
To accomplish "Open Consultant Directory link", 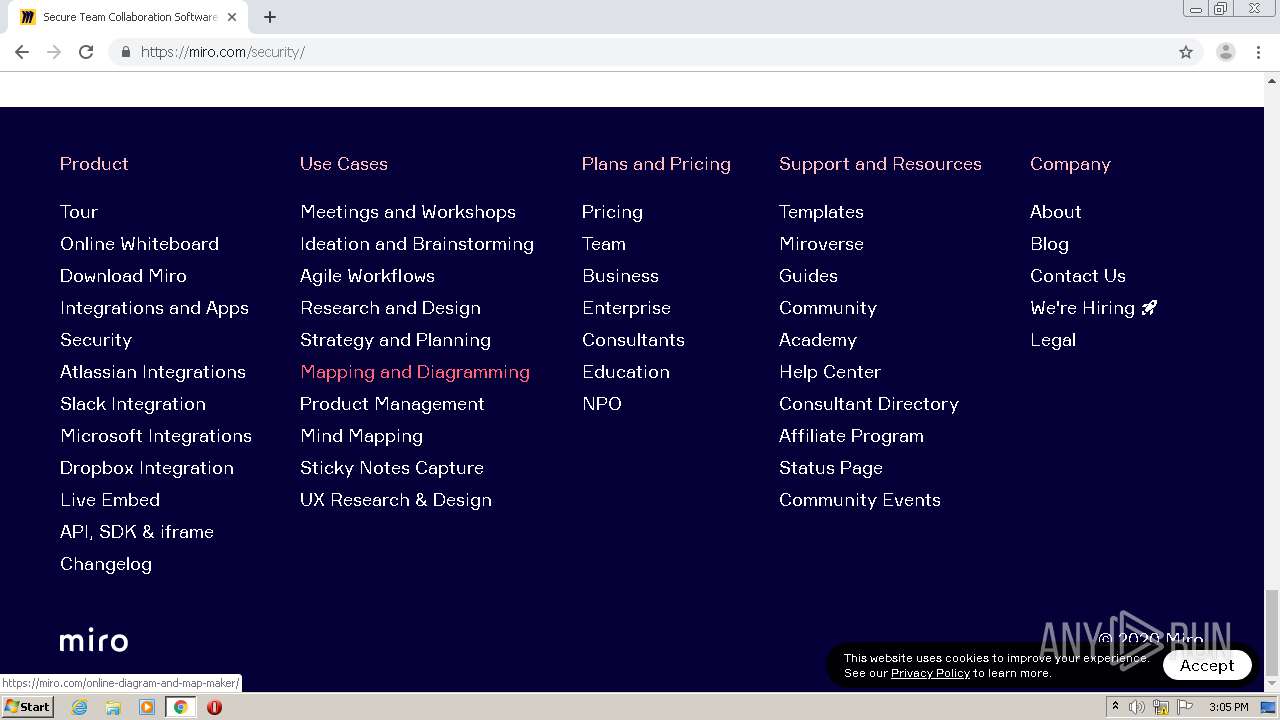I will point(869,404).
